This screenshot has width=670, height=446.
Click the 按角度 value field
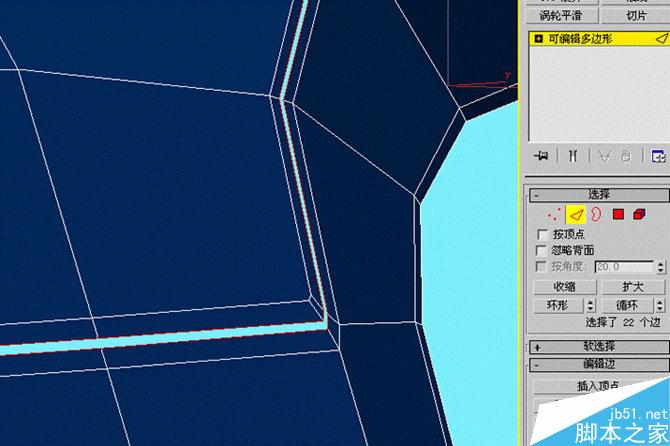pyautogui.click(x=624, y=267)
